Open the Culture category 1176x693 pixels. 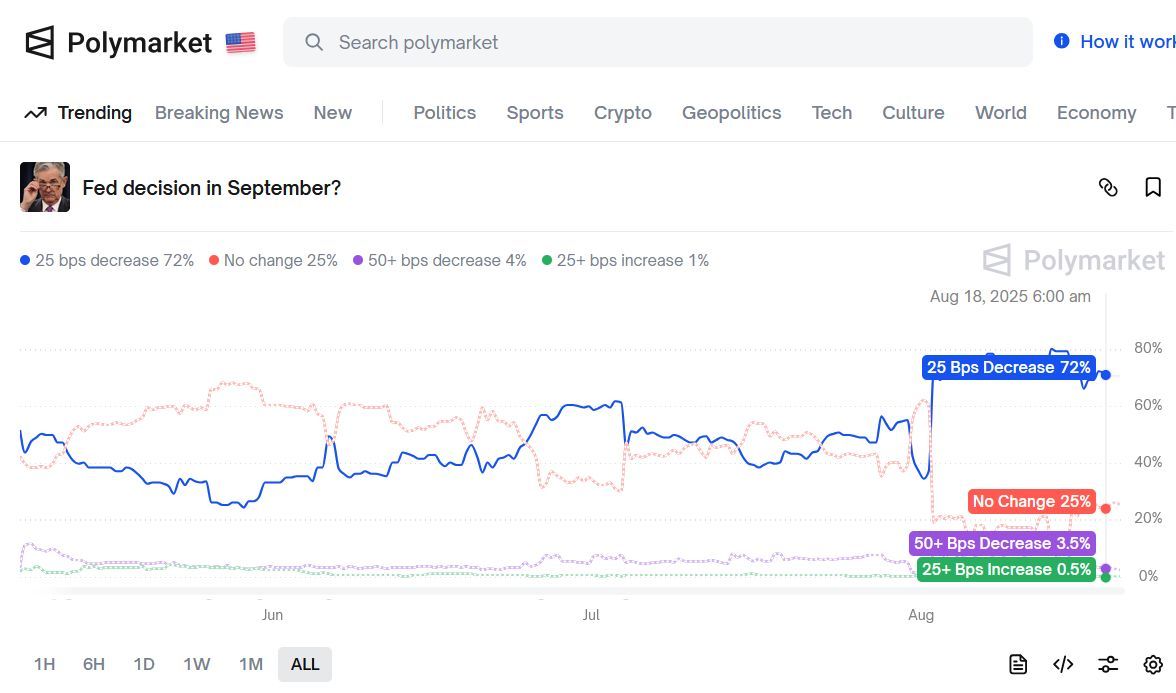tap(913, 112)
